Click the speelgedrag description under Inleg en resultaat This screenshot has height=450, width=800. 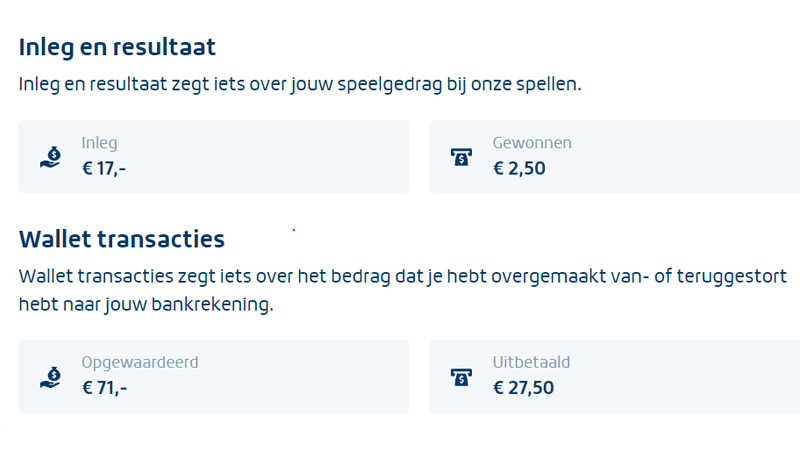pos(300,84)
